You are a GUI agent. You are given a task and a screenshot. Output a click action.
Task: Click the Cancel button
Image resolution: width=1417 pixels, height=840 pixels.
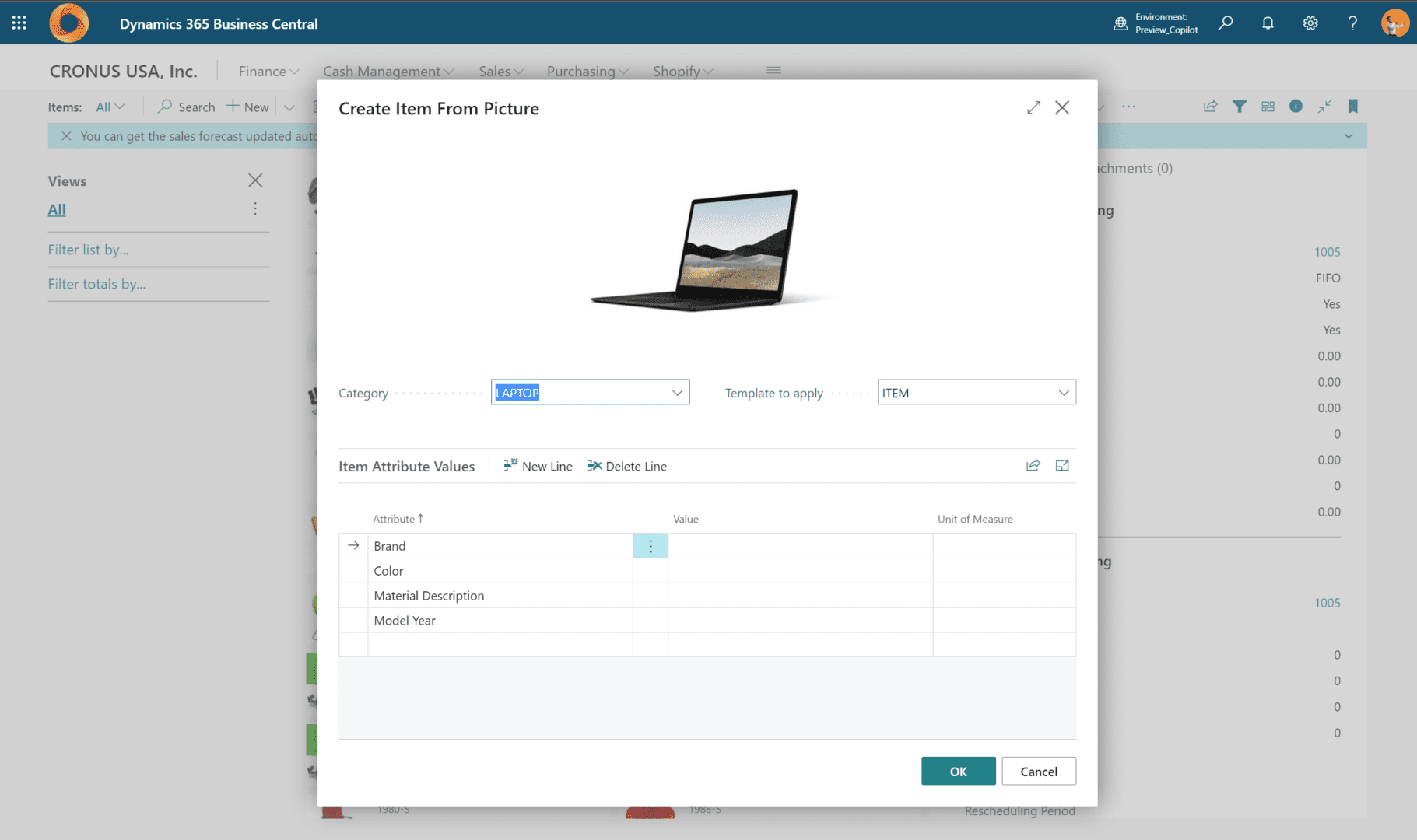click(x=1038, y=771)
